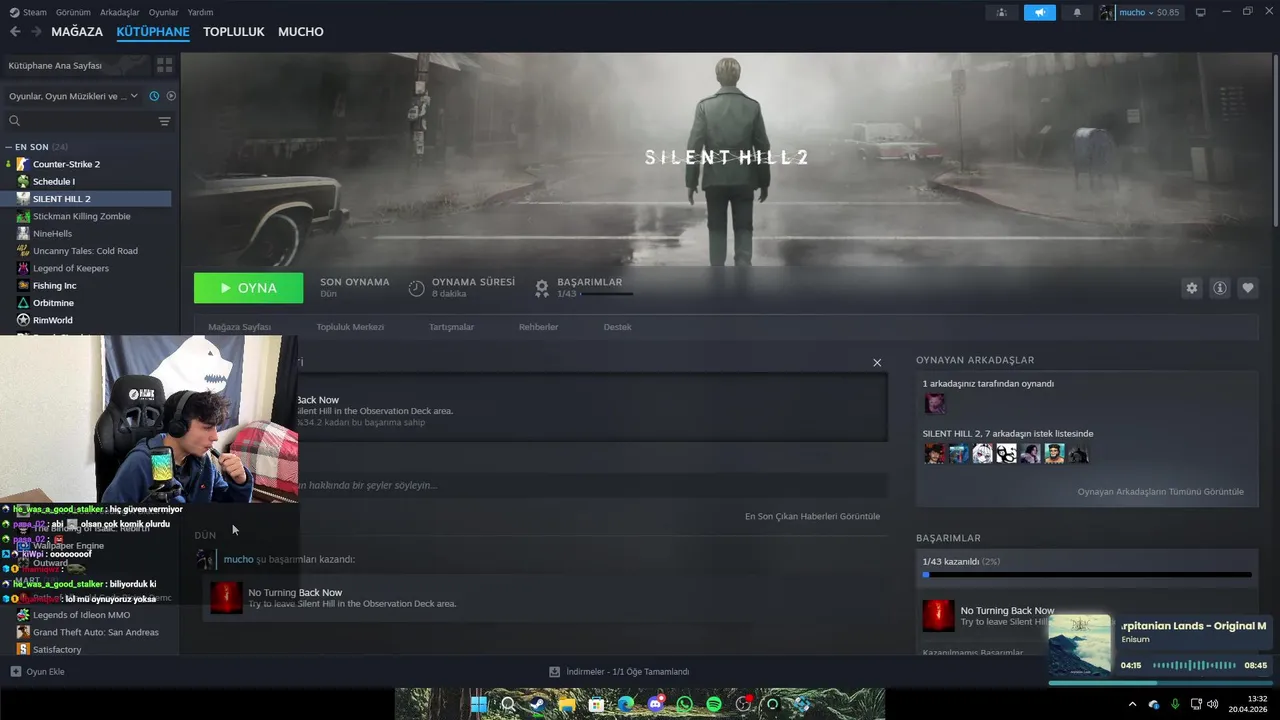The width and height of the screenshot is (1280, 720).
Task: Open the game info icon
Action: coord(1220,288)
